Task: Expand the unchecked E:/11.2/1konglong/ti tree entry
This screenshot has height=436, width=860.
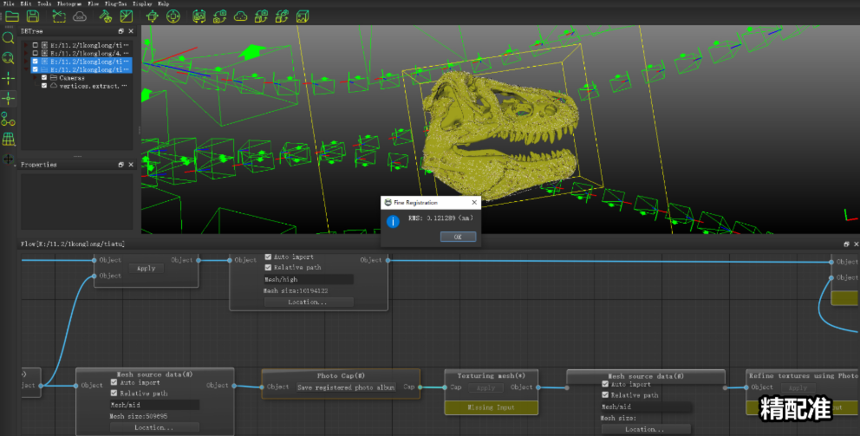Action: 26,45
